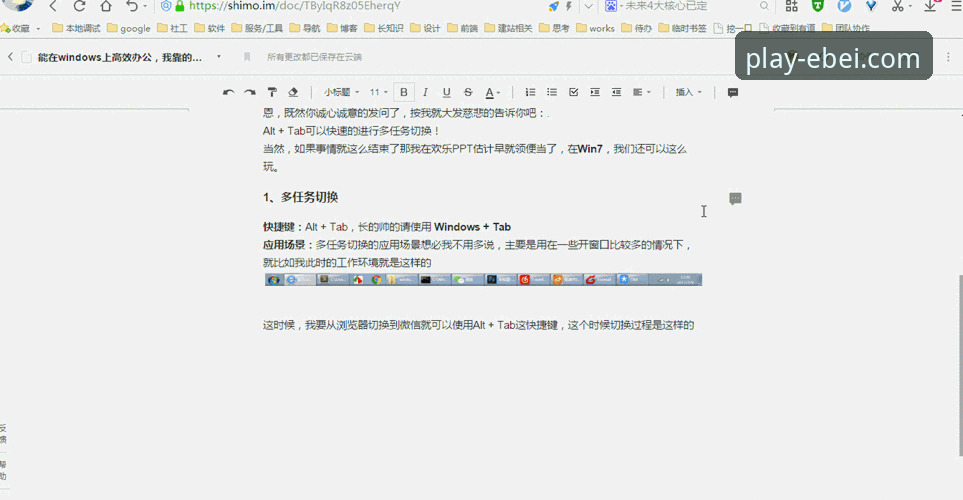Expand the document title dropdown arrow
Screen dimensions: 963x500
pos(219,57)
